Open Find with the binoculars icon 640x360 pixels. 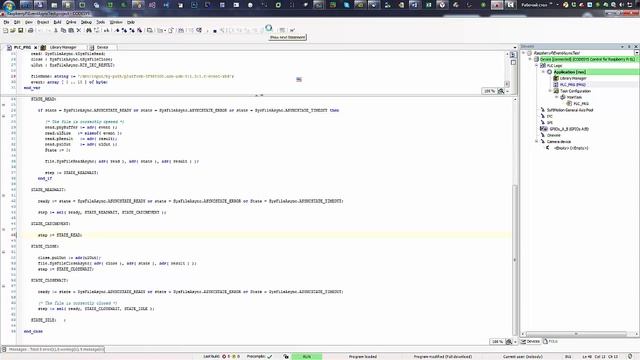click(89, 30)
